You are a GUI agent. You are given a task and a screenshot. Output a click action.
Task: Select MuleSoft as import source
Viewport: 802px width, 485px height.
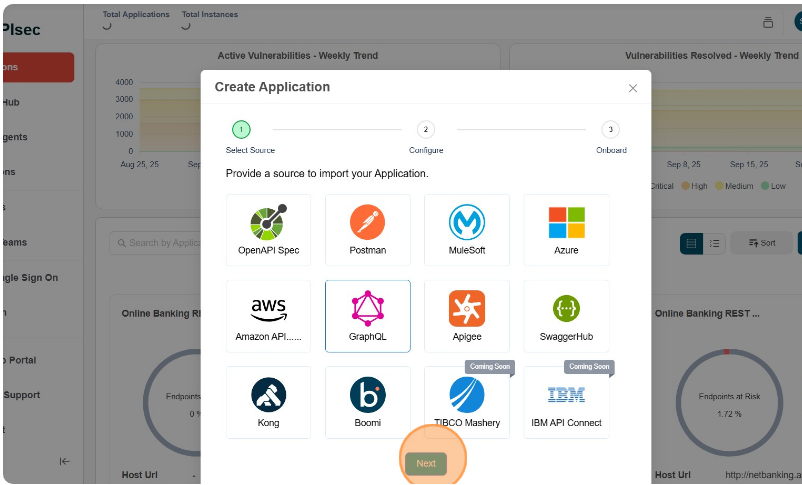point(466,230)
